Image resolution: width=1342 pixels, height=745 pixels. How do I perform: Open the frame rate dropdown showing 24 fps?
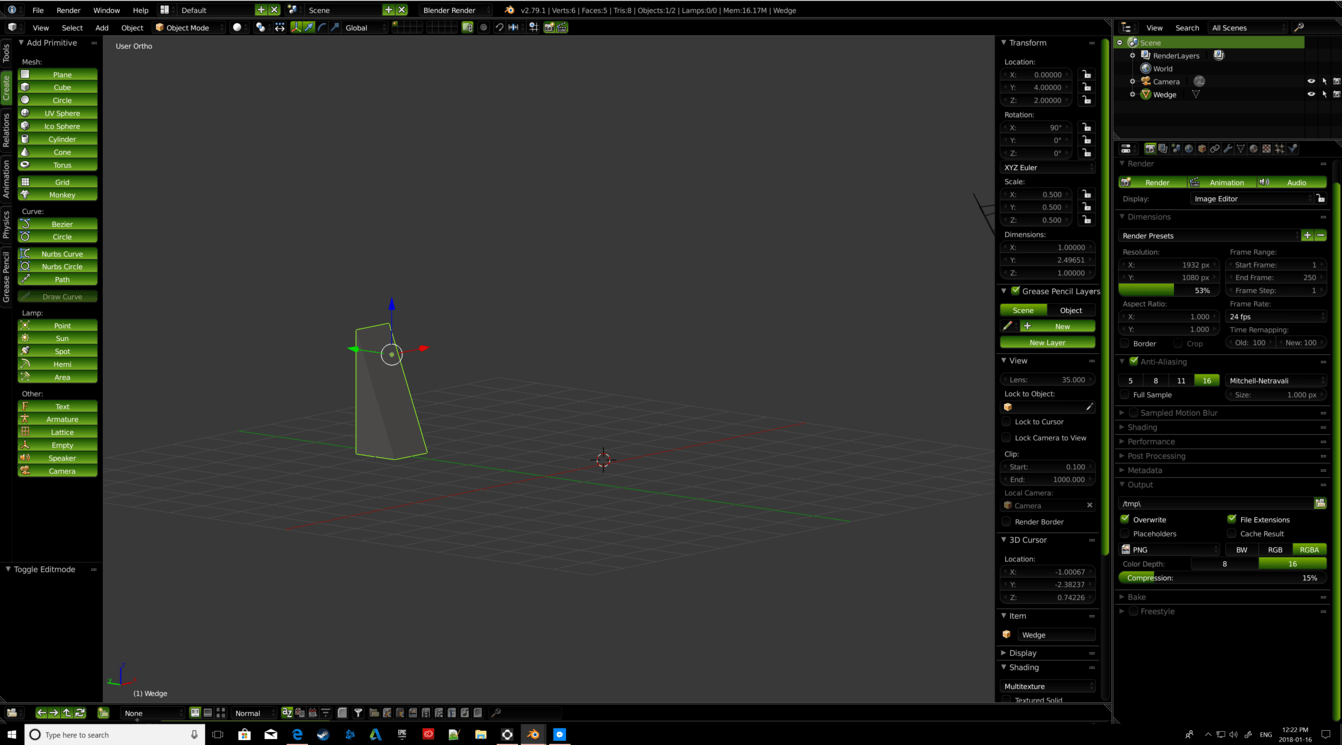1272,317
